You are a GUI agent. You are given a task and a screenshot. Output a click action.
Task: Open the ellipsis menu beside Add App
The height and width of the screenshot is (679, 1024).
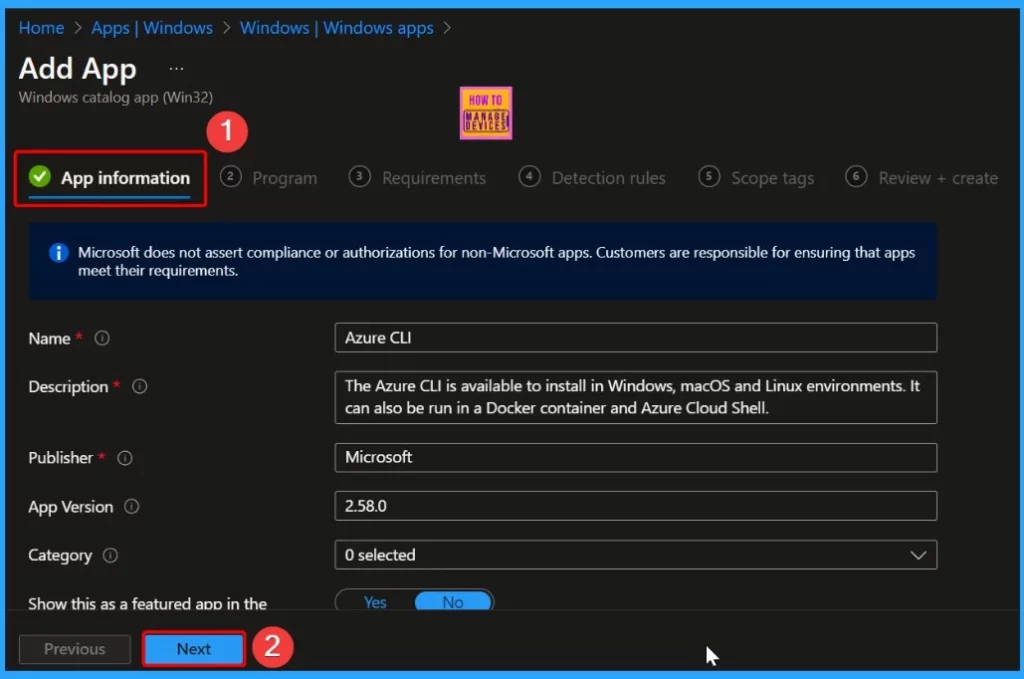(x=176, y=69)
